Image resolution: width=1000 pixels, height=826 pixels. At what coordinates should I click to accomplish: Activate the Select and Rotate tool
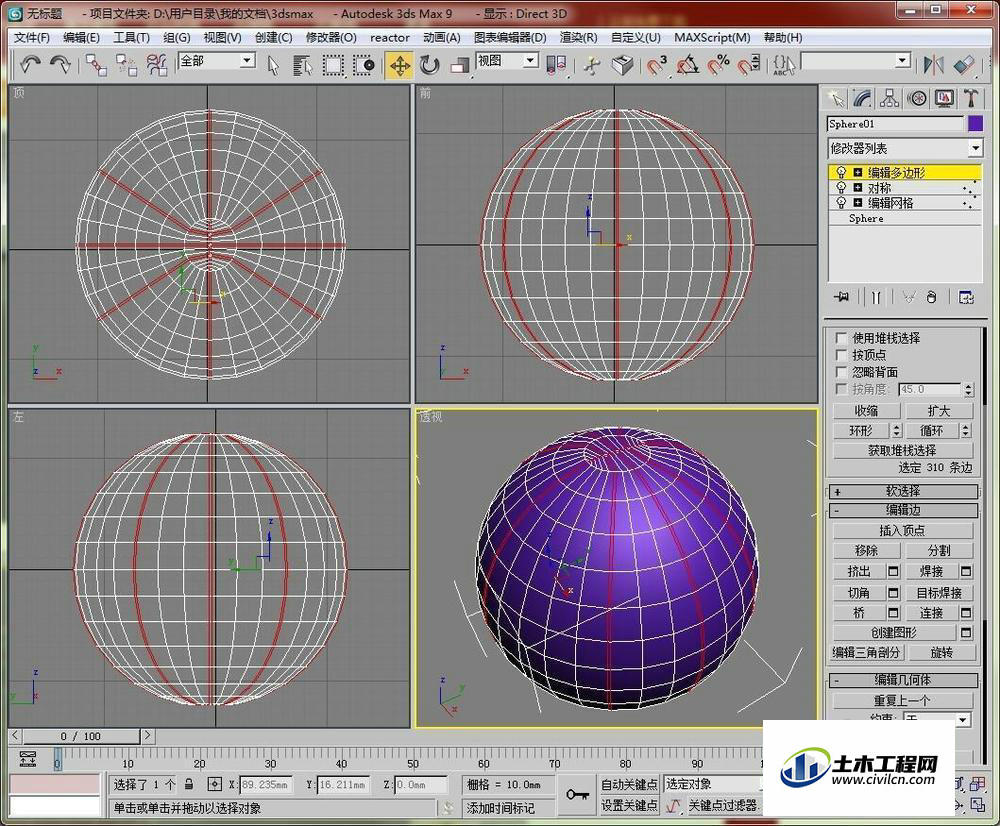pyautogui.click(x=430, y=65)
